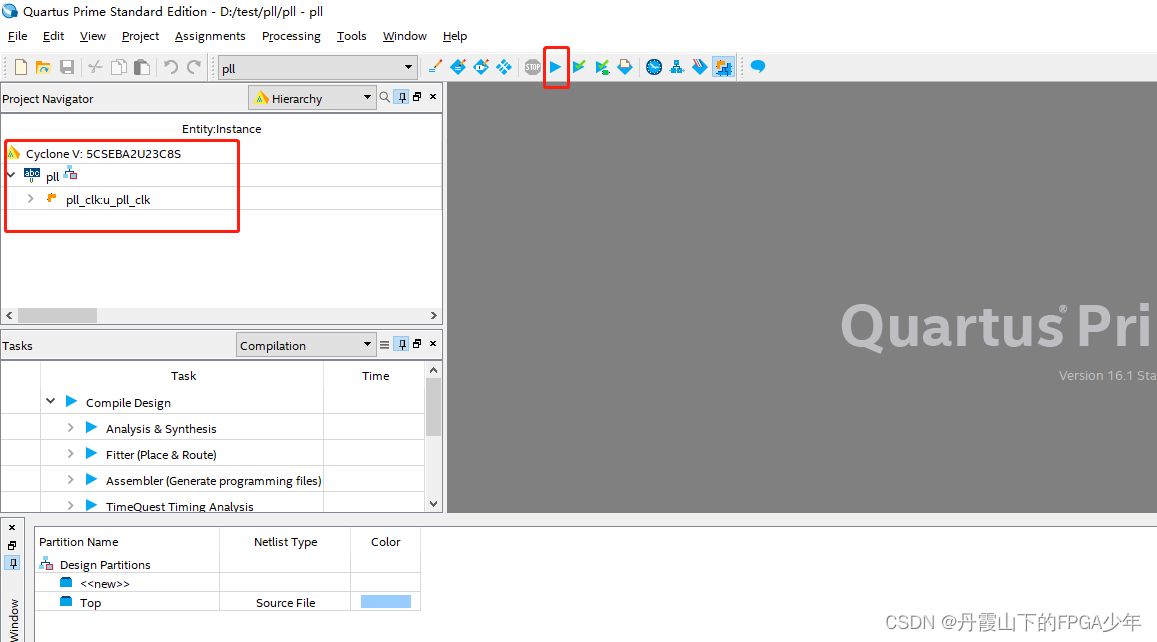The height and width of the screenshot is (642, 1157).
Task: Select the pll_clk:u_pll_clk instance
Action: (108, 200)
